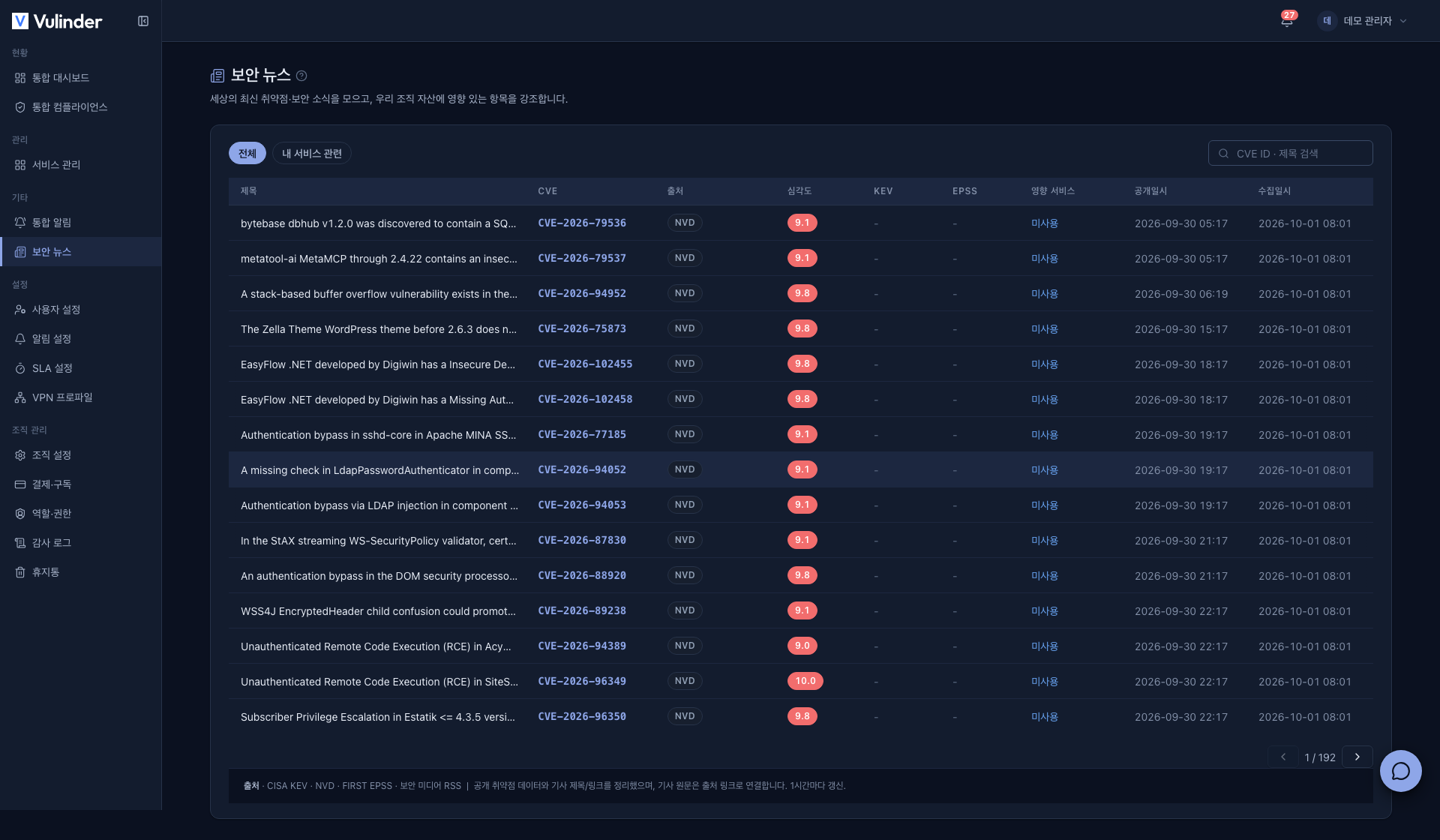This screenshot has height=840, width=1440.
Task: Click the bell icon next to 알림 설정
Action: (x=20, y=339)
